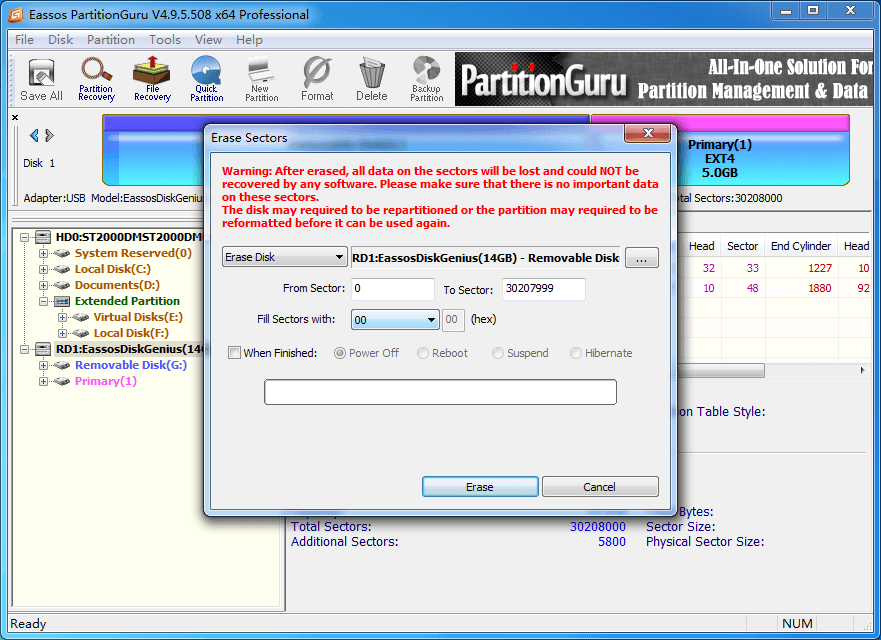Click the End Cylinder column header
This screenshot has height=640, width=881.
point(801,246)
